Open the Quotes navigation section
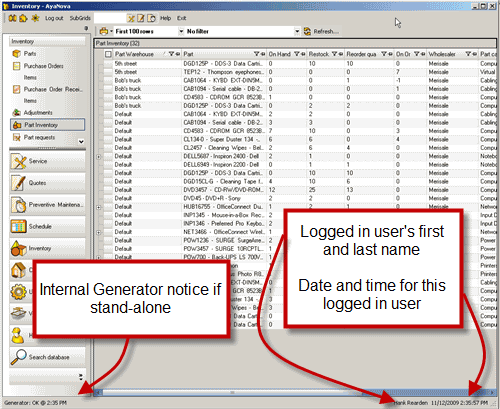The width and height of the screenshot is (500, 409). click(47, 183)
